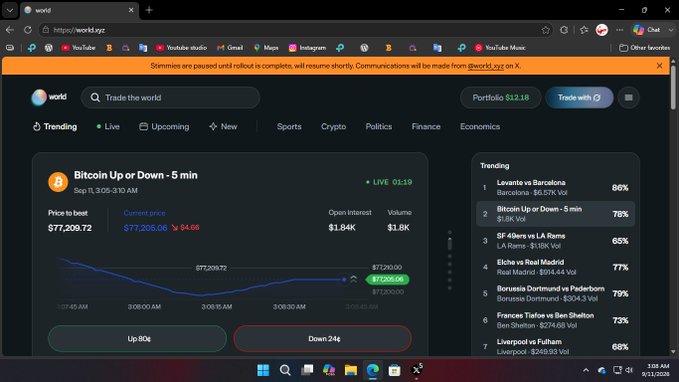Screen dimensions: 679x382
Task: Click the green $77,205.06 price tag on chart
Action: click(388, 279)
